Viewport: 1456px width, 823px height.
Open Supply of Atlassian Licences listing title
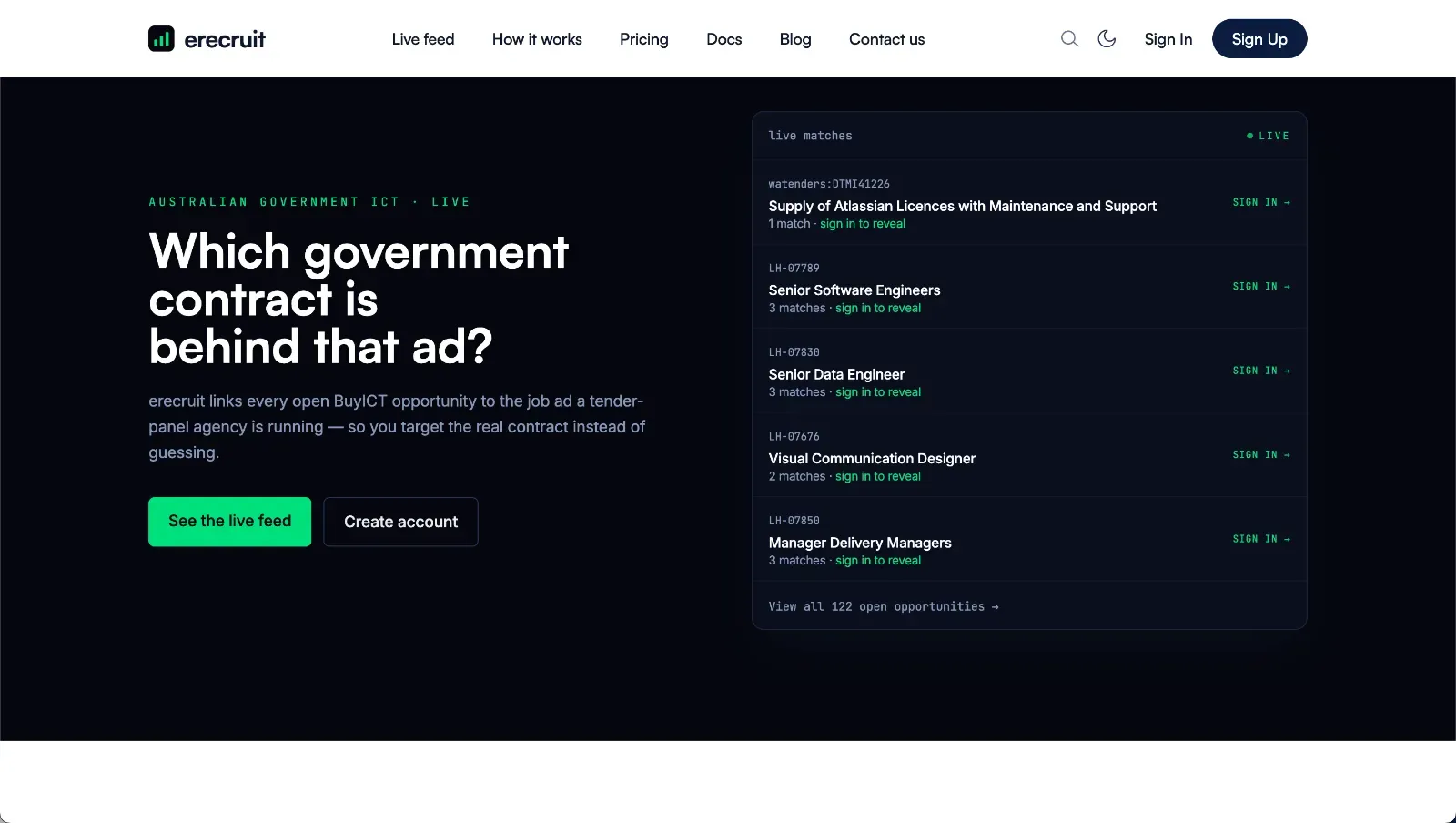(x=963, y=206)
